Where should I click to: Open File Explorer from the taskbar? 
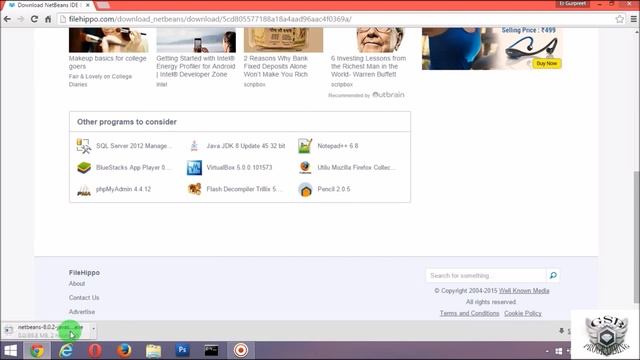click(153, 351)
